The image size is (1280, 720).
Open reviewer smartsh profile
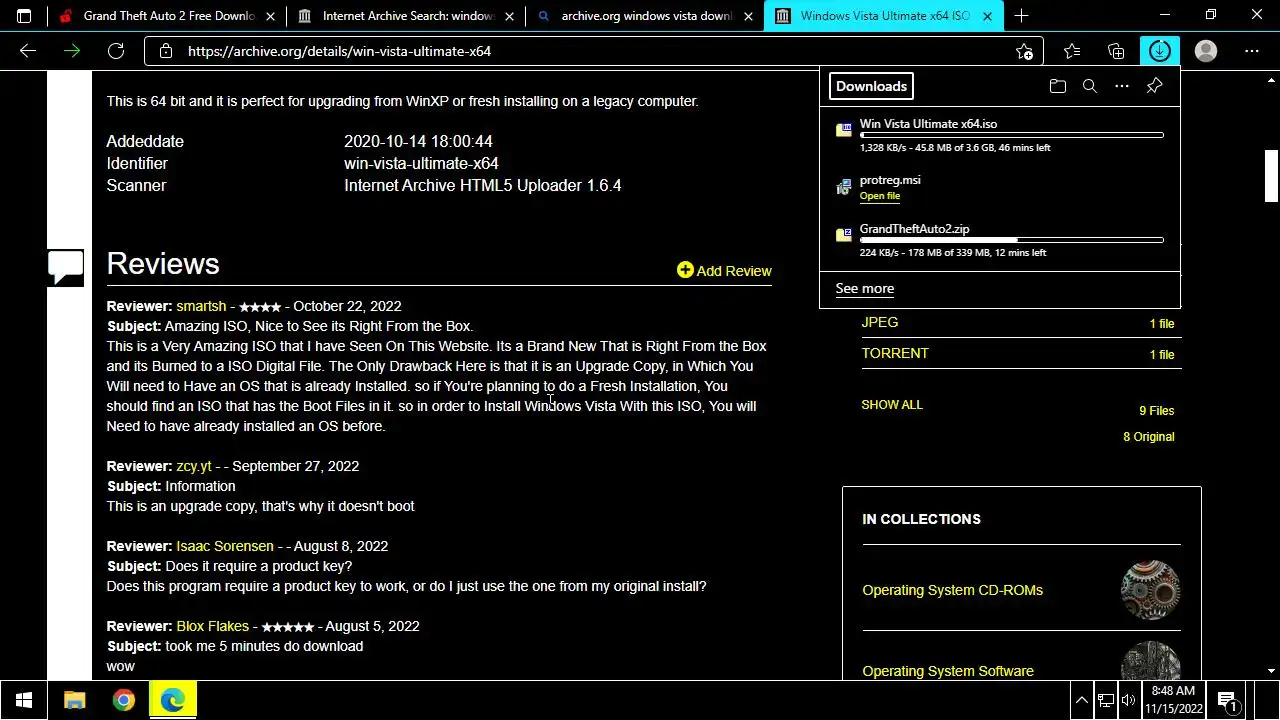click(201, 306)
